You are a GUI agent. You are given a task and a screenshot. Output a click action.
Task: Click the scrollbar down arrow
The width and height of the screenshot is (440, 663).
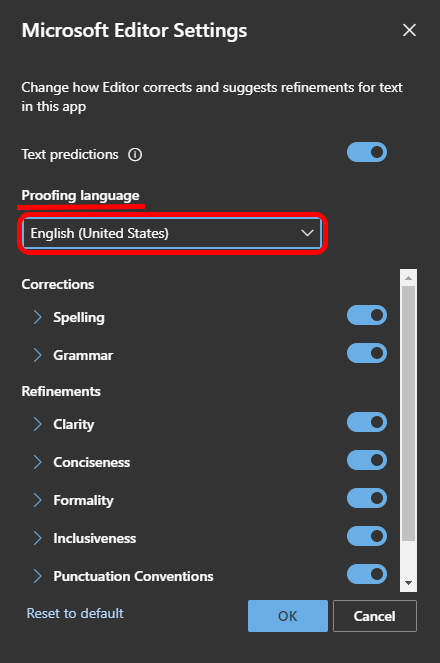(x=408, y=583)
